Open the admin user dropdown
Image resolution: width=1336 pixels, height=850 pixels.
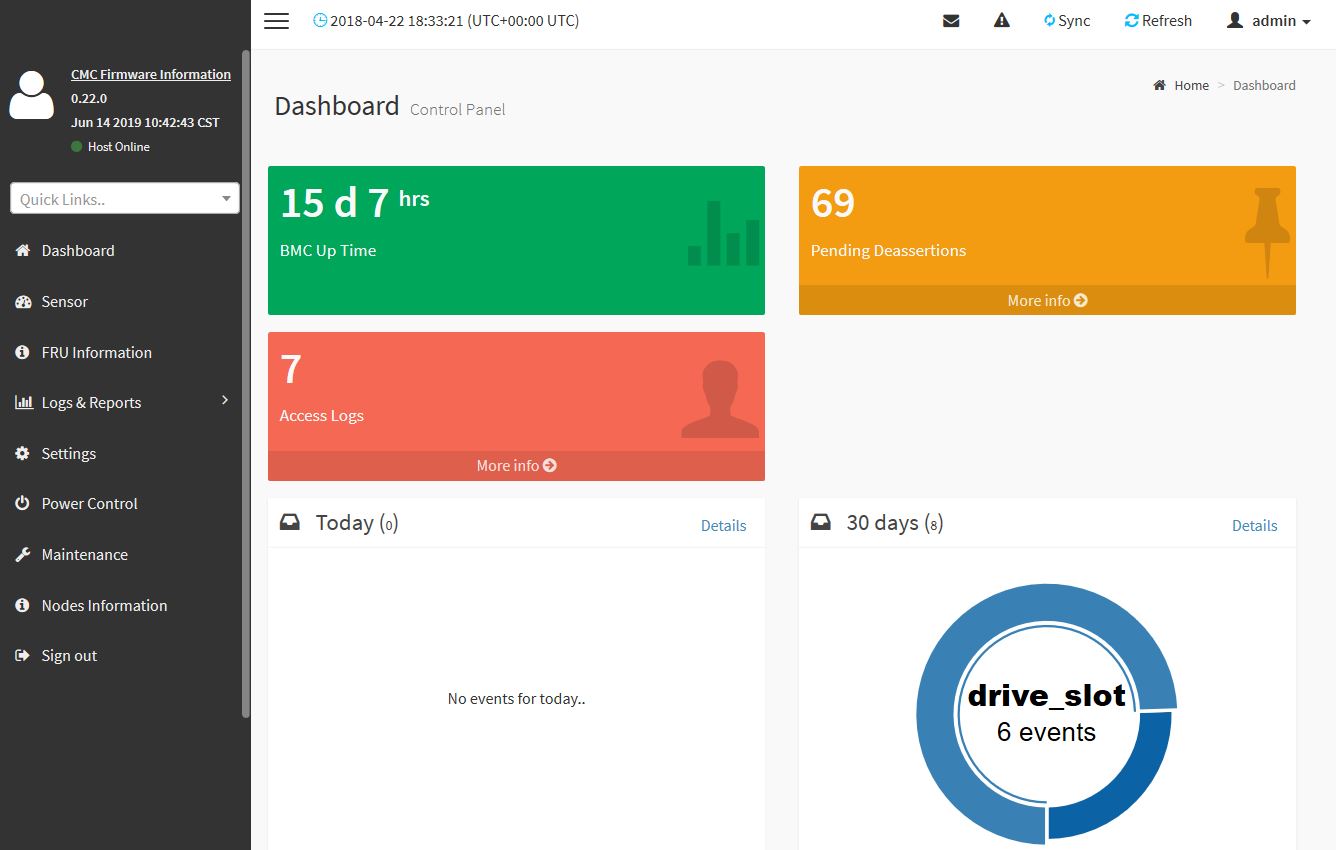tap(1268, 21)
